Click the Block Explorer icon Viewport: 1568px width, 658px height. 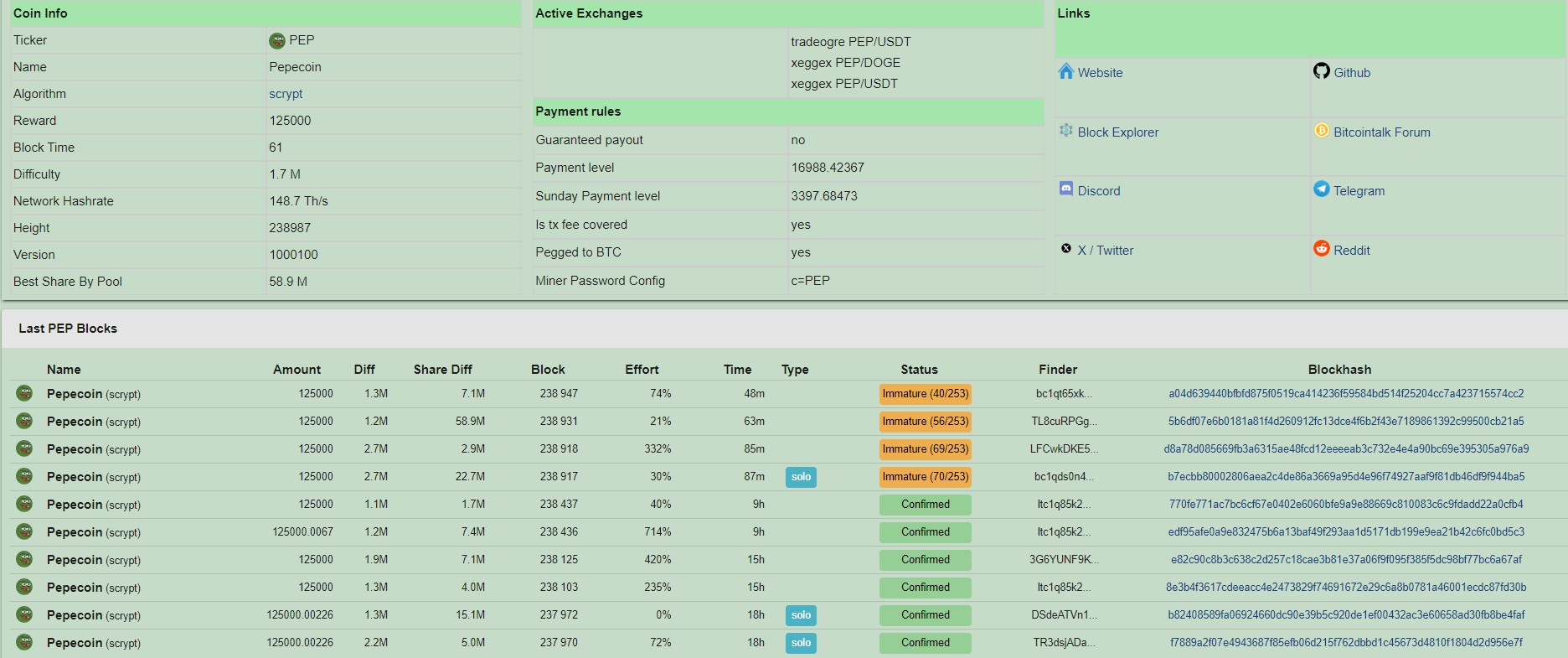point(1065,131)
